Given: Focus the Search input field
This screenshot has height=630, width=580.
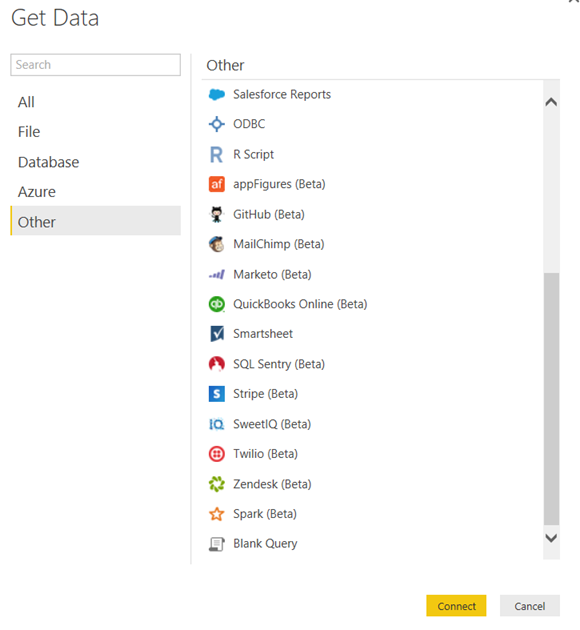Looking at the screenshot, I should 96,65.
